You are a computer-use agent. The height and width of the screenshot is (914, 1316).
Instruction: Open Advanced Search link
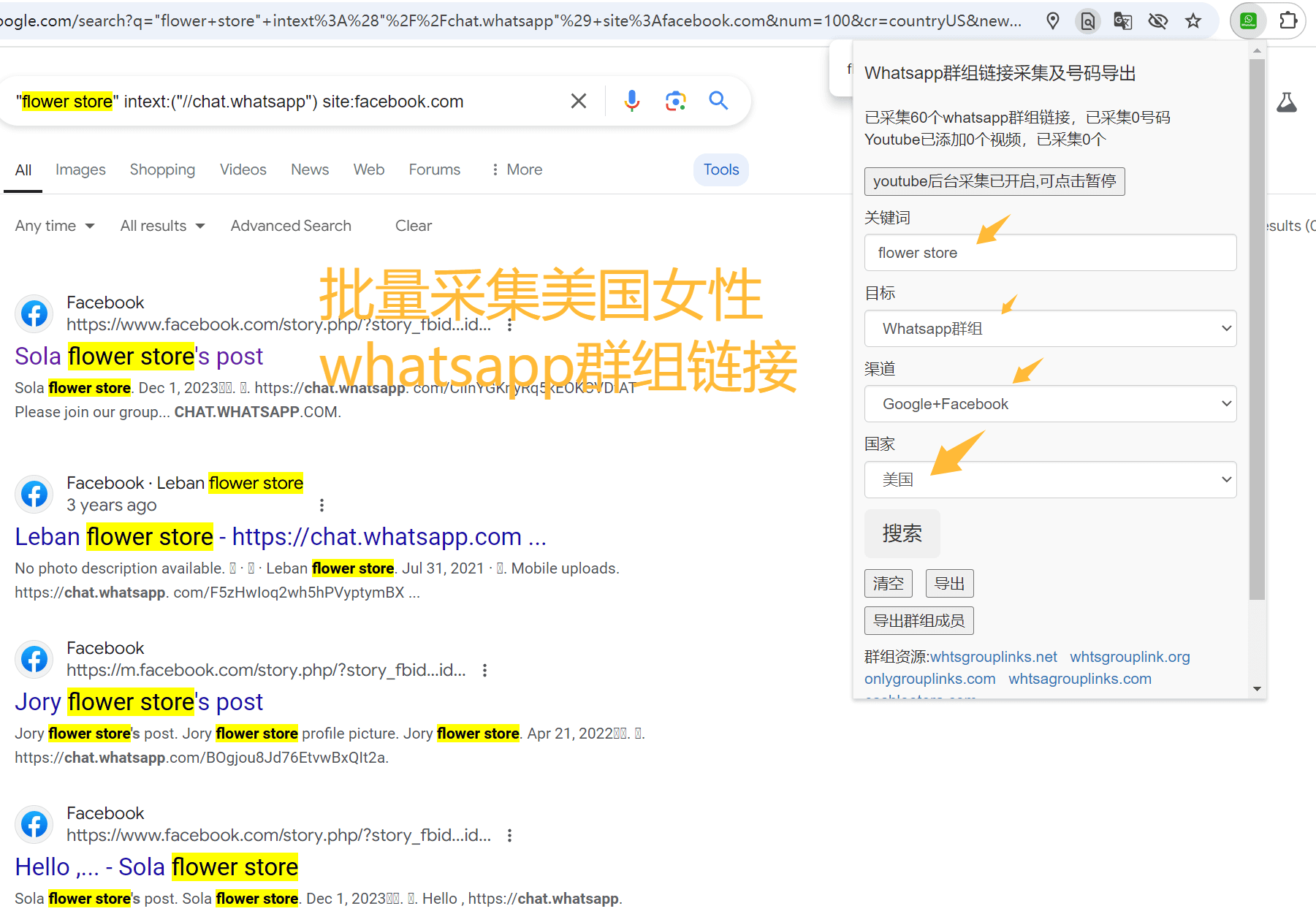pos(291,226)
